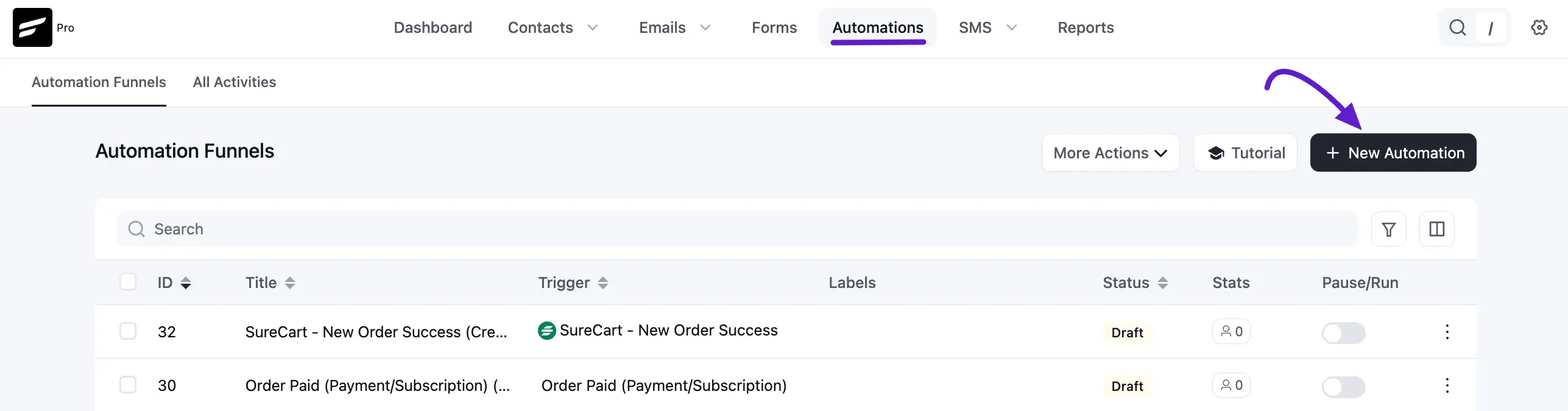Click trigger text 'SureCart - New Order Success'

coord(669,330)
